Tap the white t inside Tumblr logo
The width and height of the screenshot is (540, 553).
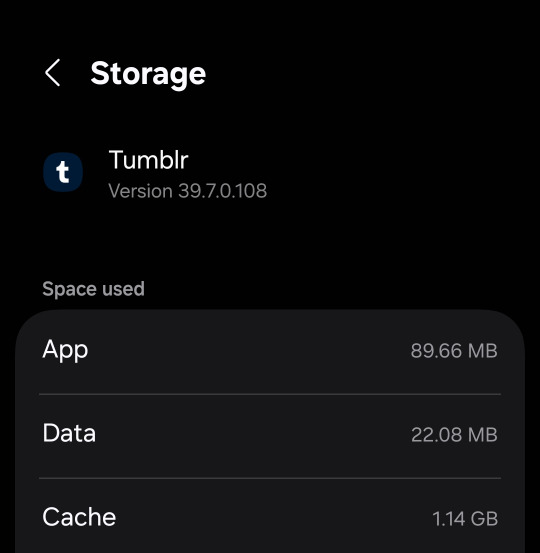(63, 172)
